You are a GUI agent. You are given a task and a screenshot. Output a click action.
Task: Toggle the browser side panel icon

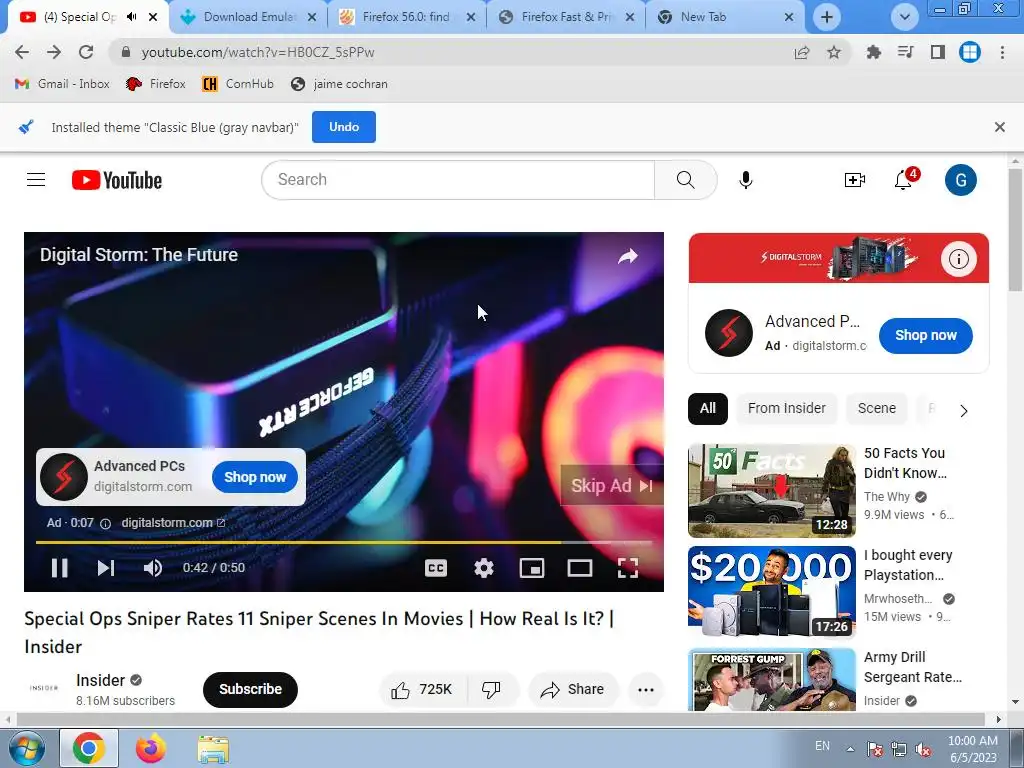tap(938, 52)
